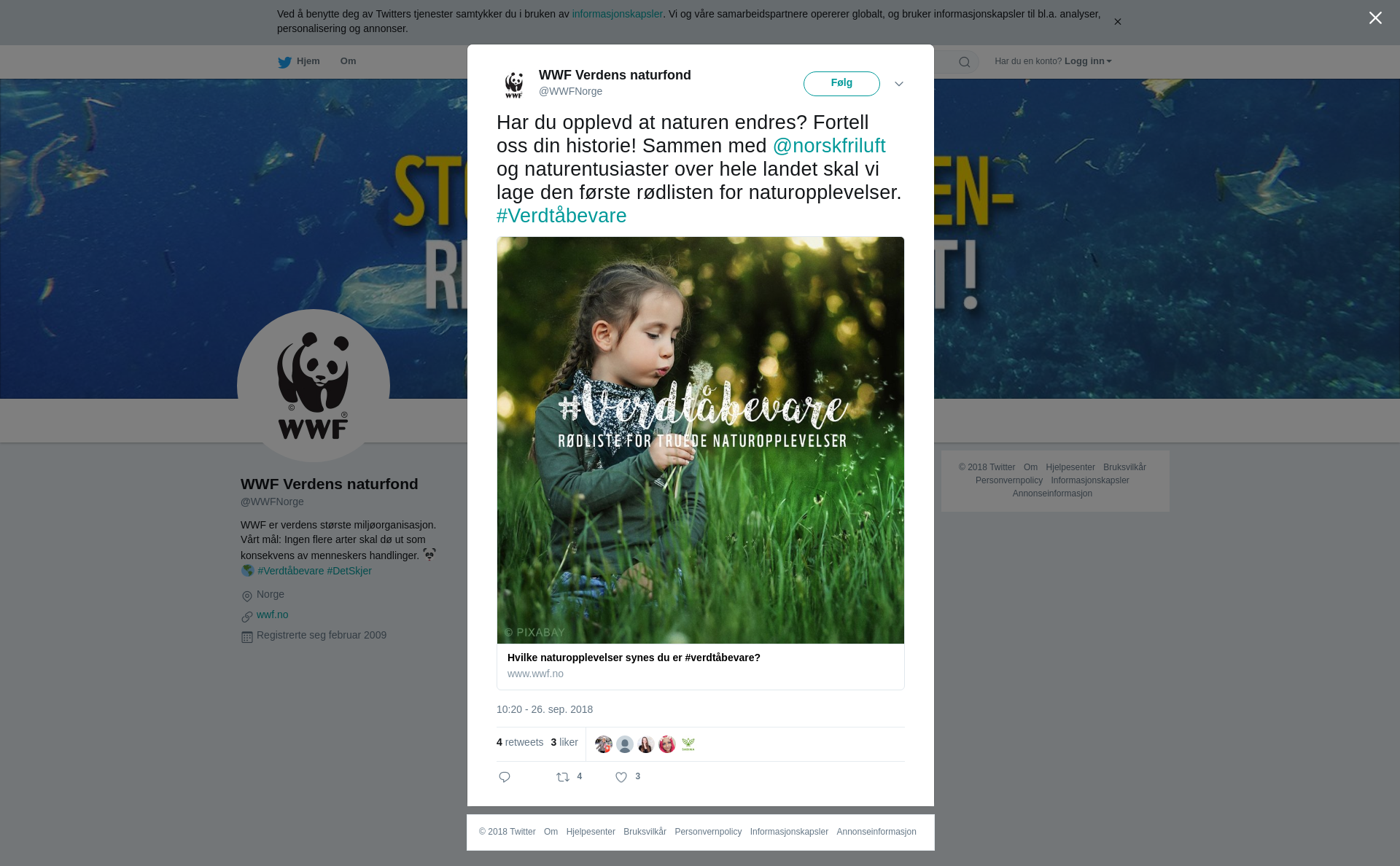This screenshot has width=1400, height=866.
Task: Open the Om menu item
Action: (348, 61)
